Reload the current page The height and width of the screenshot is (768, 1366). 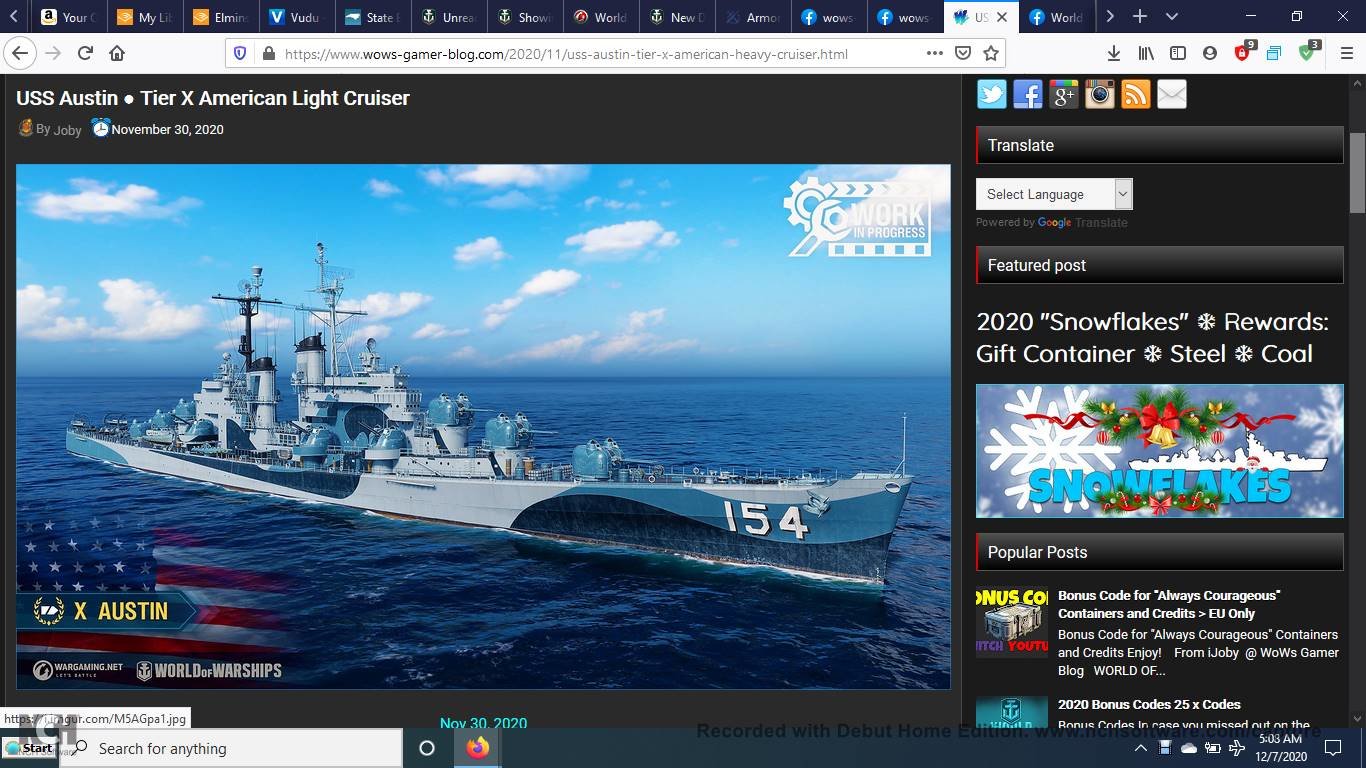click(x=85, y=53)
